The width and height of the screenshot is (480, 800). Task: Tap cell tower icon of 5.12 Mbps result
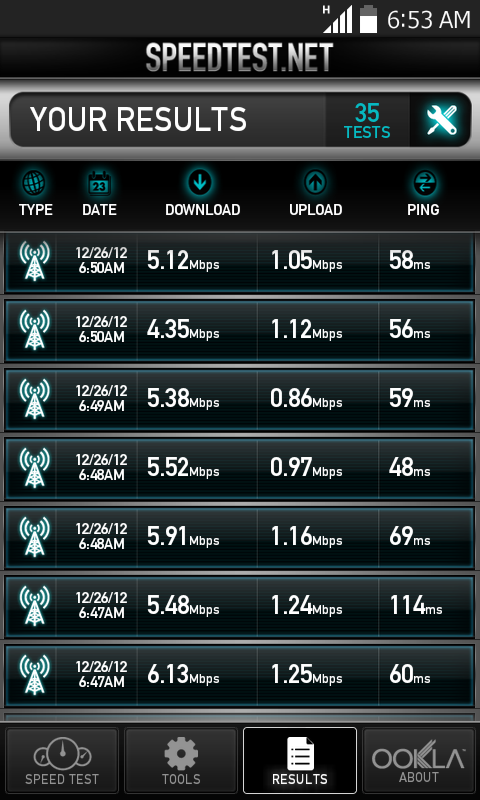35,261
